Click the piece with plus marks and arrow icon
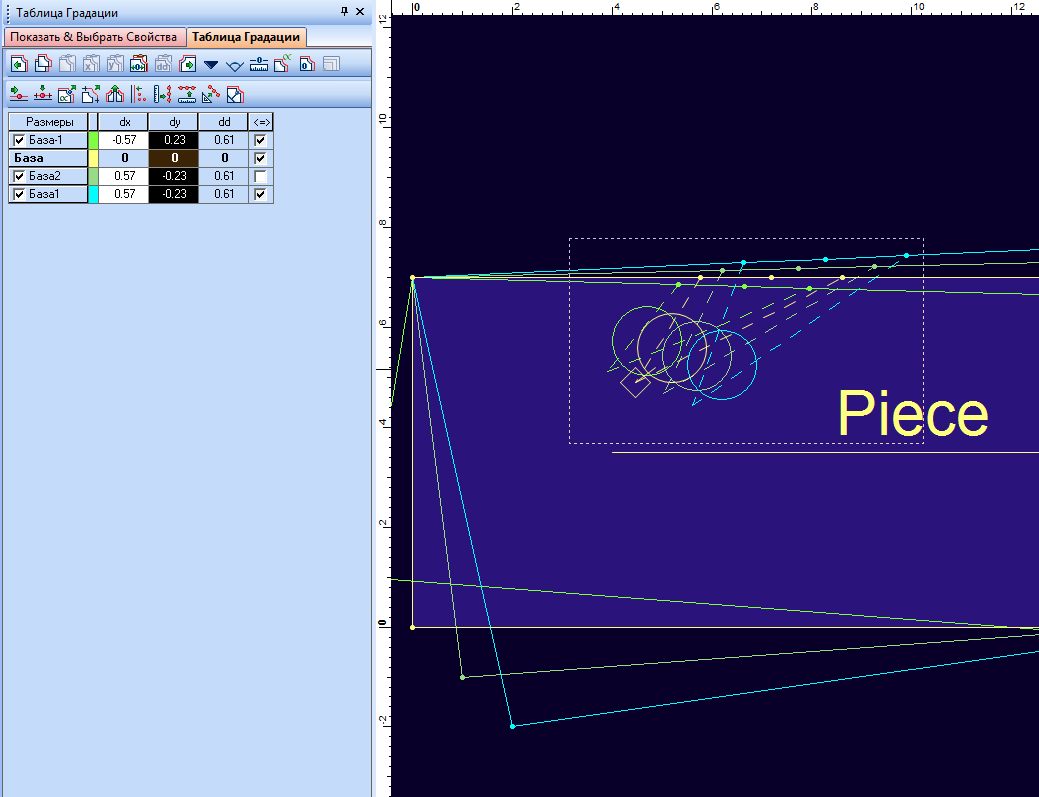 pos(91,94)
